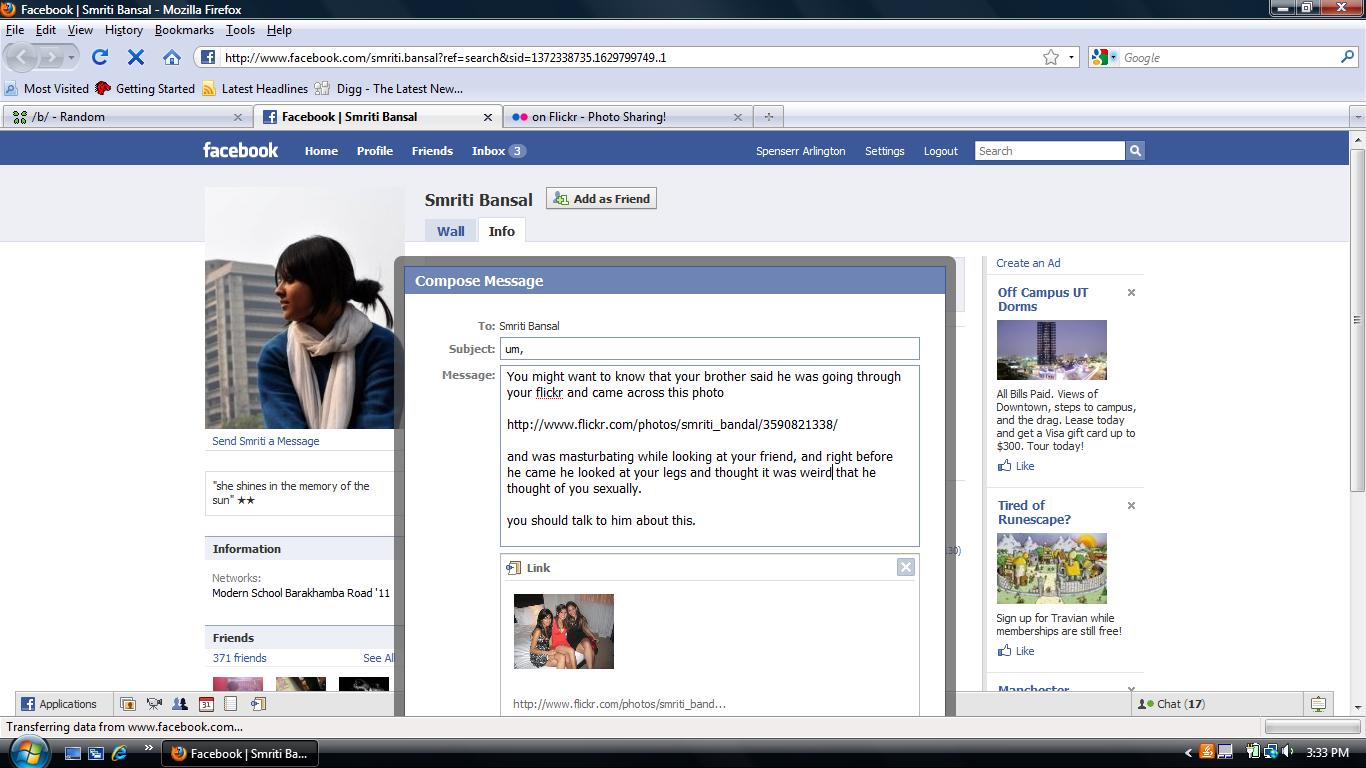Open Most Visited bookmarks folder
This screenshot has width=1366, height=768.
[x=47, y=88]
